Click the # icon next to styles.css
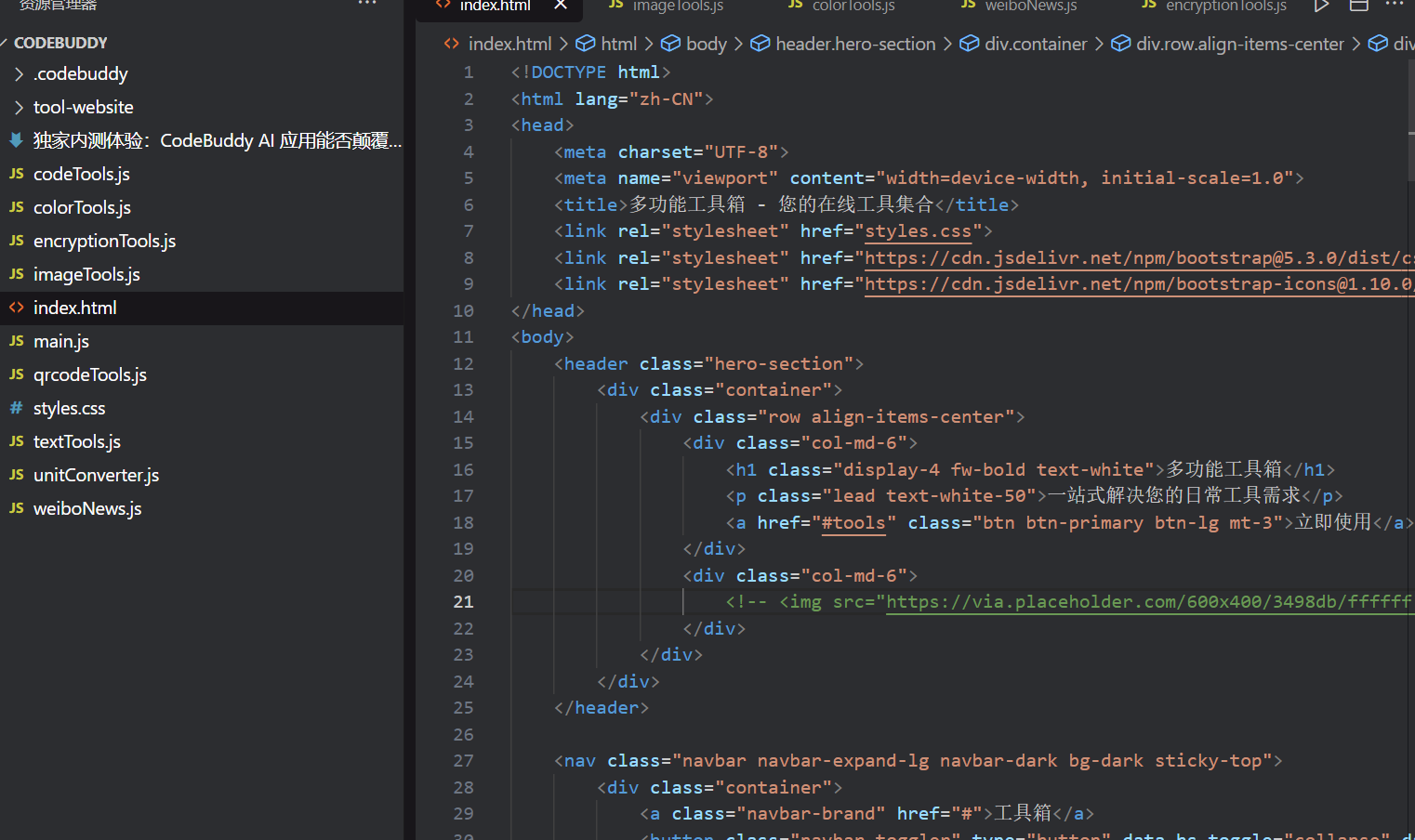The height and width of the screenshot is (840, 1415). click(15, 408)
